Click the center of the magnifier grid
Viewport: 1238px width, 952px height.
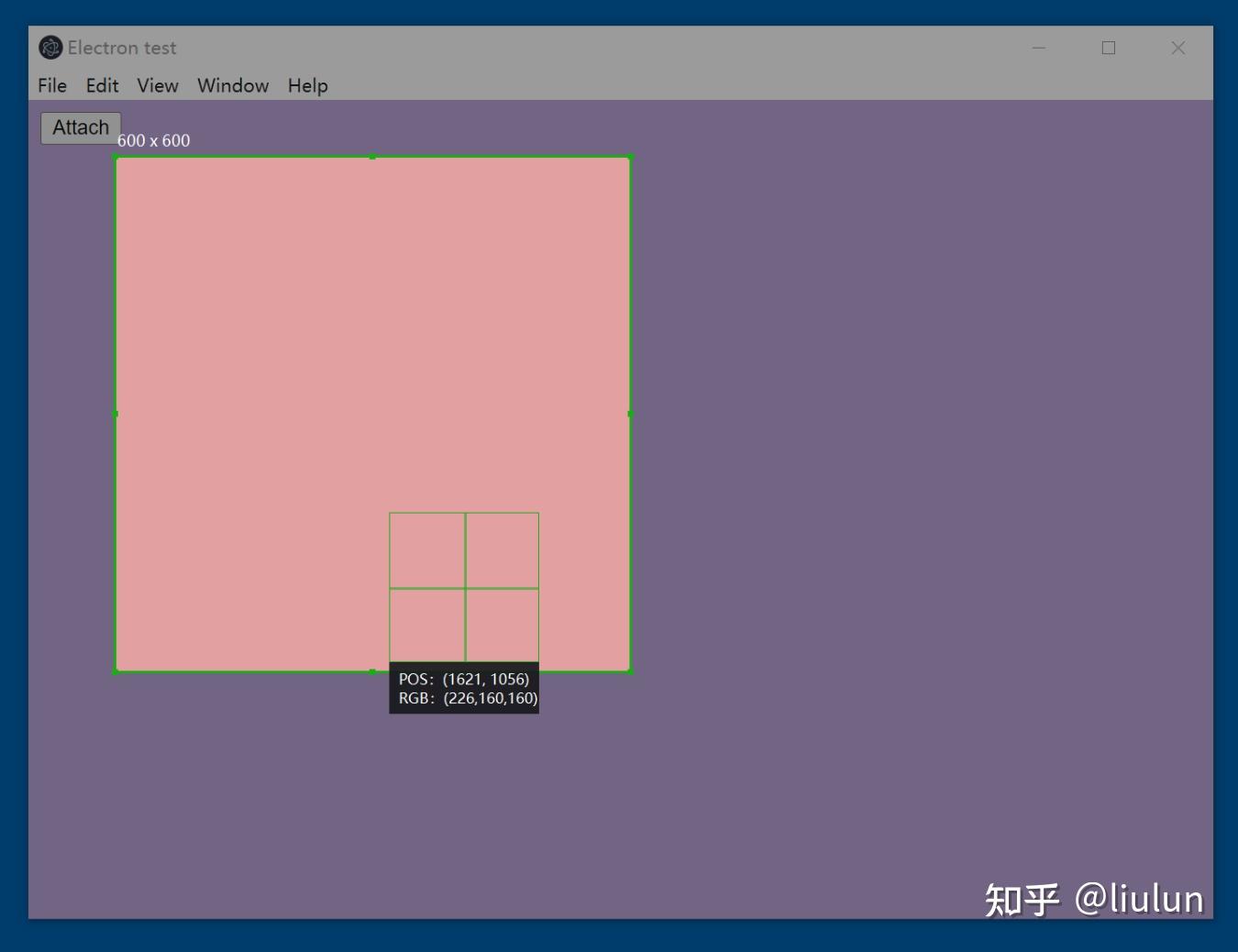tap(465, 587)
